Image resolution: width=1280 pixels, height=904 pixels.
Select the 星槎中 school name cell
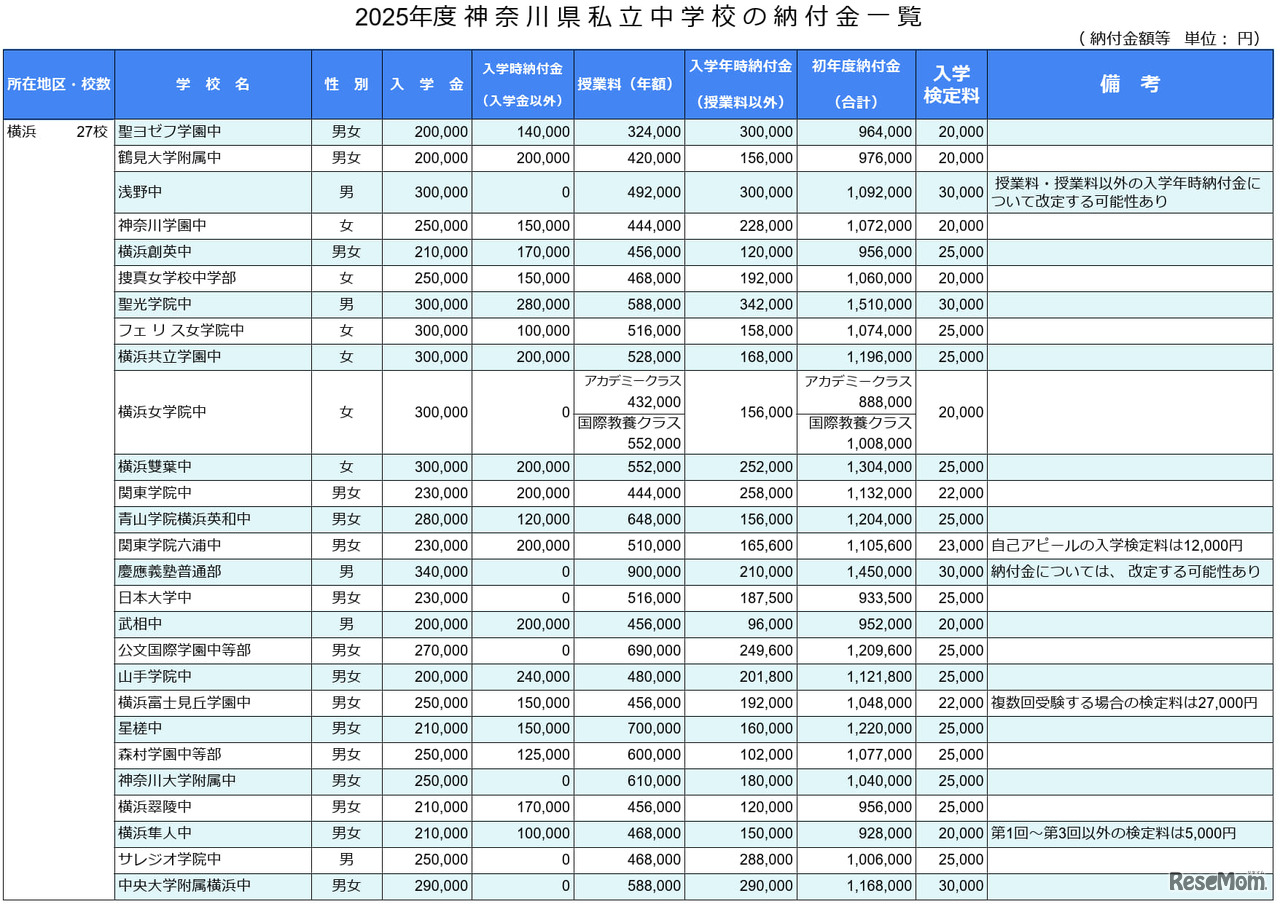point(213,729)
